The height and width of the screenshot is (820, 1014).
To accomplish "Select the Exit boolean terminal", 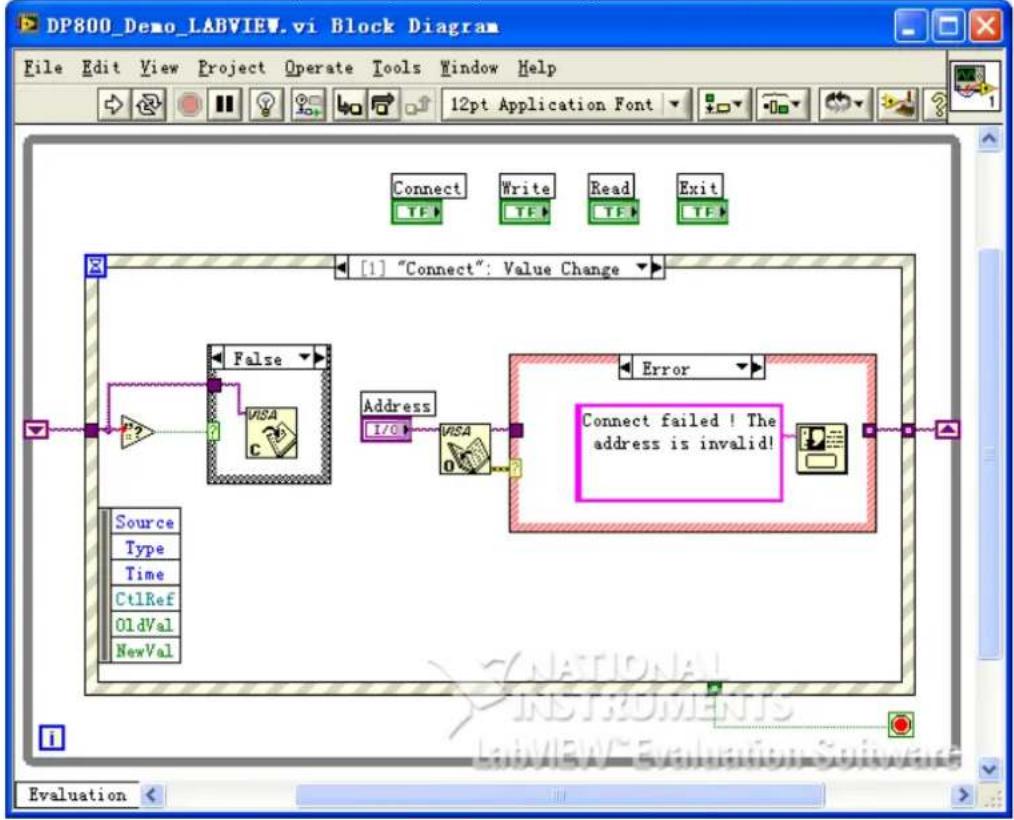I will pyautogui.click(x=702, y=212).
